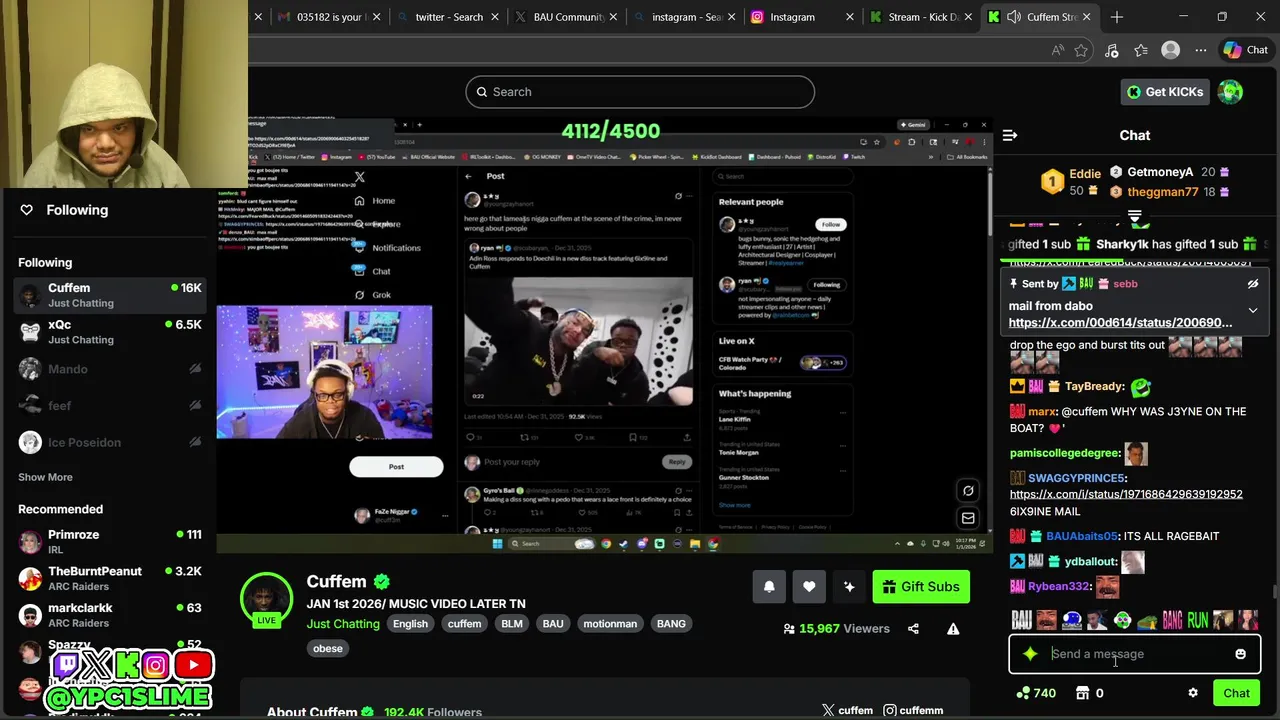Open Cuffem's X profile link

tap(848, 710)
